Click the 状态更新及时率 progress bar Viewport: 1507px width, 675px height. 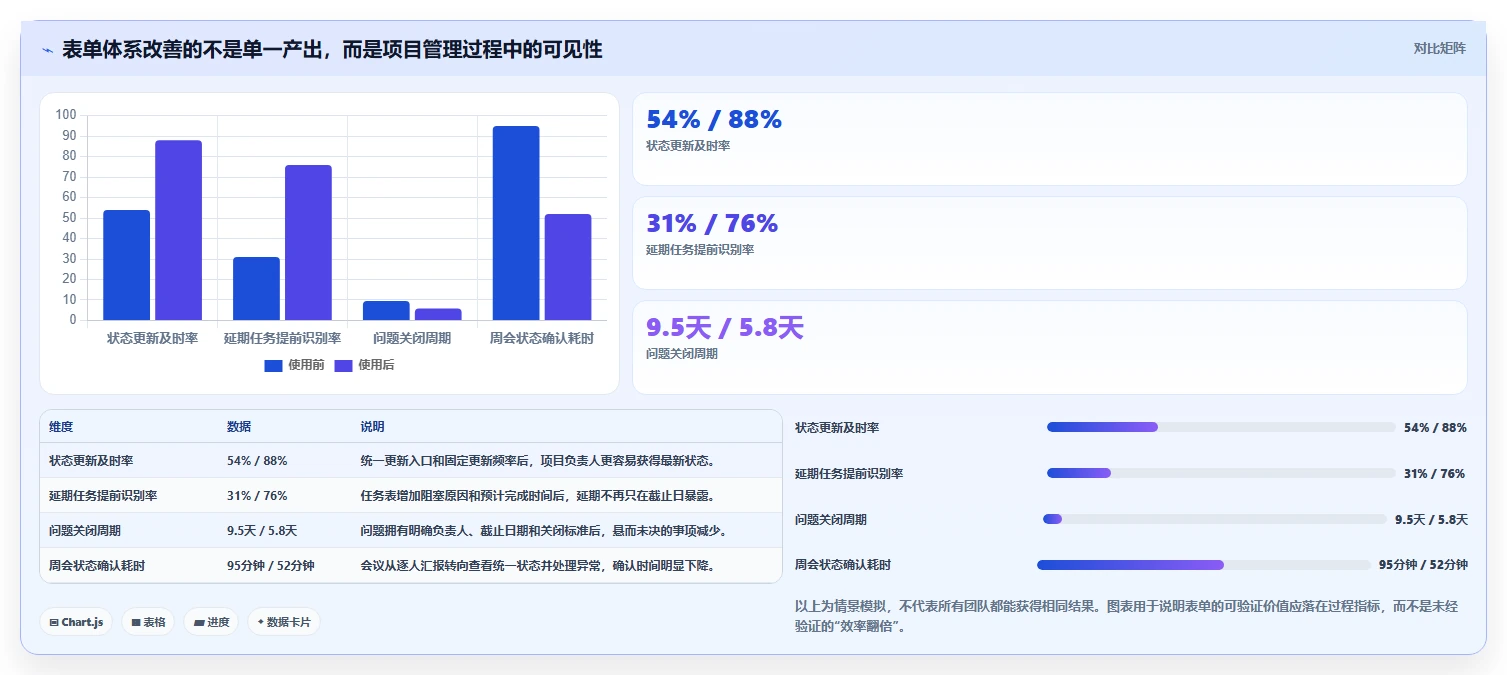coord(1221,427)
